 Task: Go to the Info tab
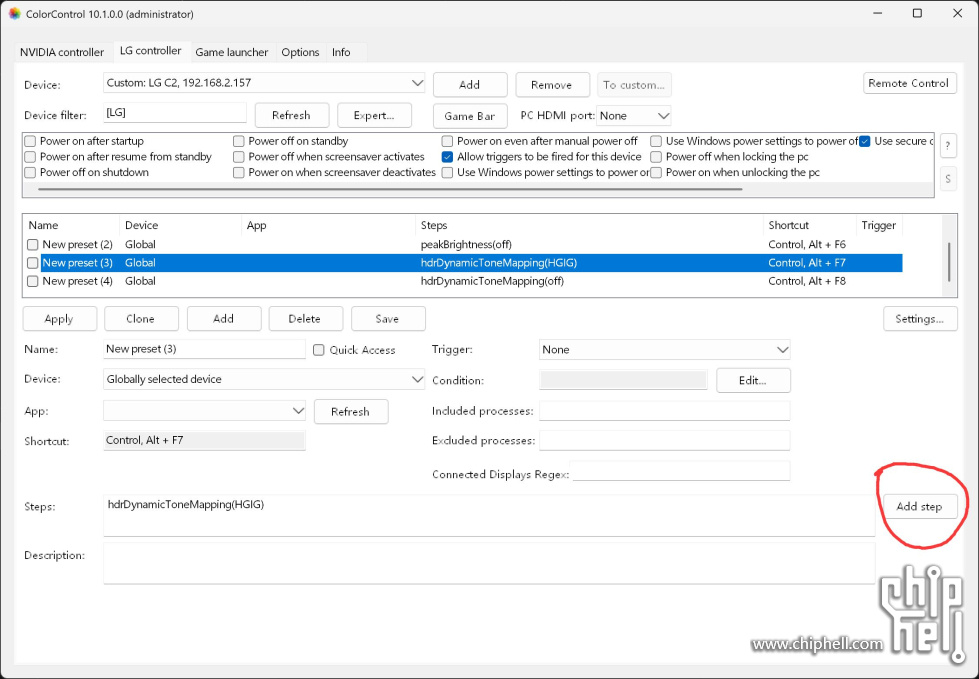(x=341, y=52)
